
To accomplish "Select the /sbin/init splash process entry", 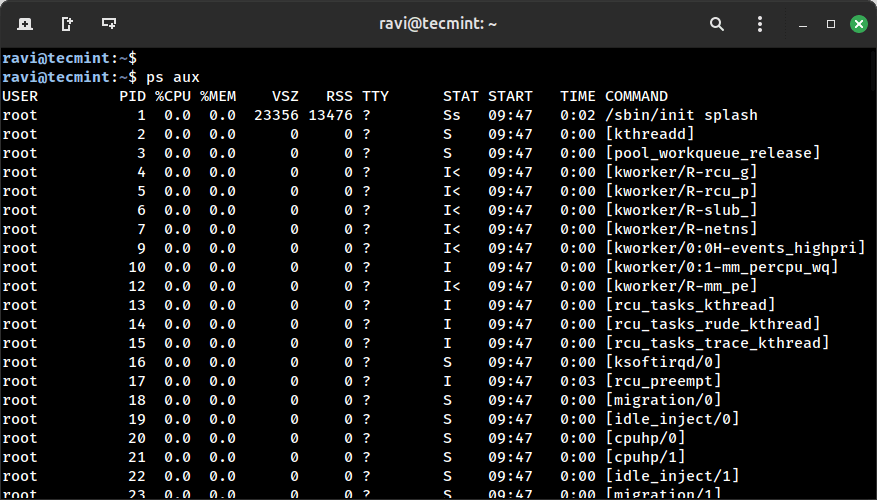I will [681, 115].
